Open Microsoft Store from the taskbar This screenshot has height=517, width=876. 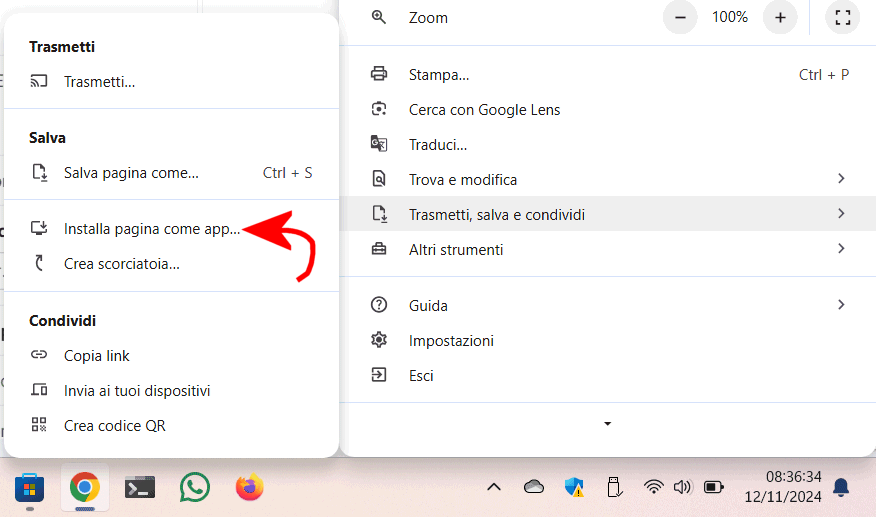pos(30,488)
